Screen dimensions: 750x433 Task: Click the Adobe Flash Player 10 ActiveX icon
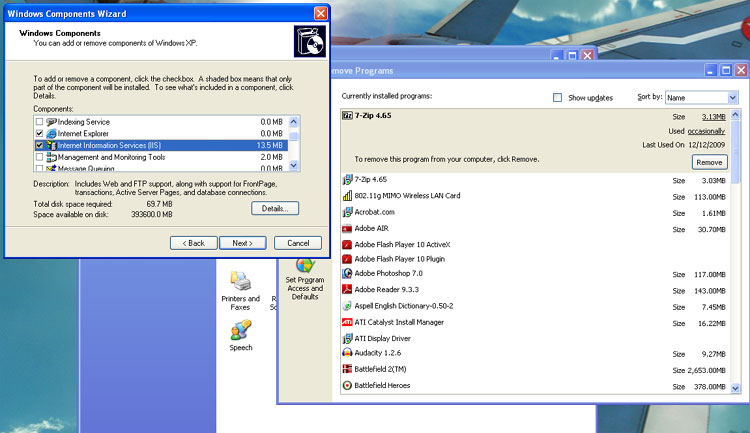click(x=347, y=244)
